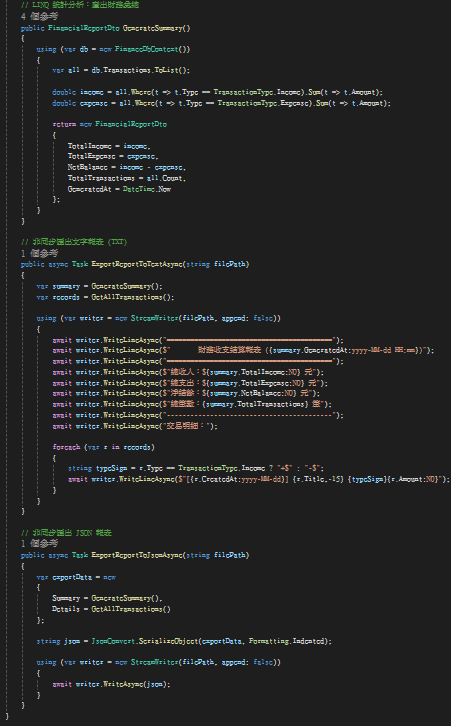This screenshot has height=726, width=451.
Task: Click the 交易明細 WriteLineAsync line
Action: [x=135, y=426]
